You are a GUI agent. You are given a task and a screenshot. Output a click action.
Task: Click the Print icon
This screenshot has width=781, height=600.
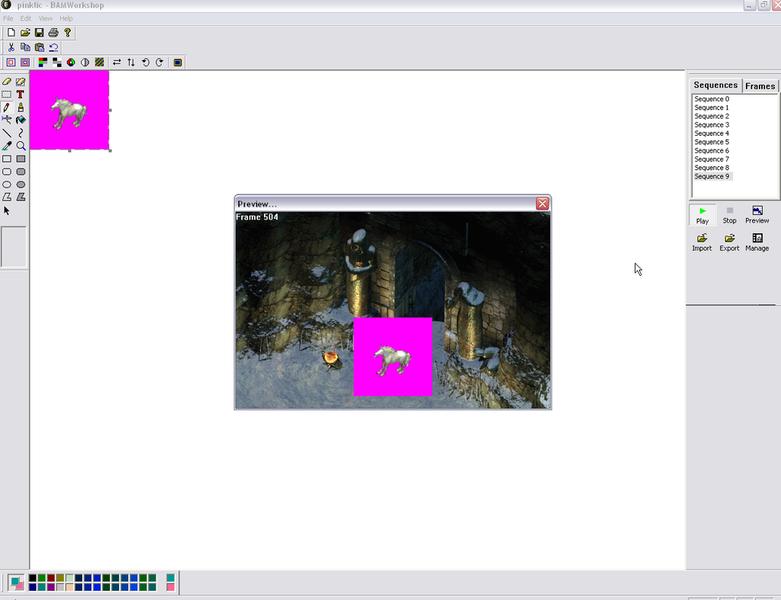click(53, 33)
